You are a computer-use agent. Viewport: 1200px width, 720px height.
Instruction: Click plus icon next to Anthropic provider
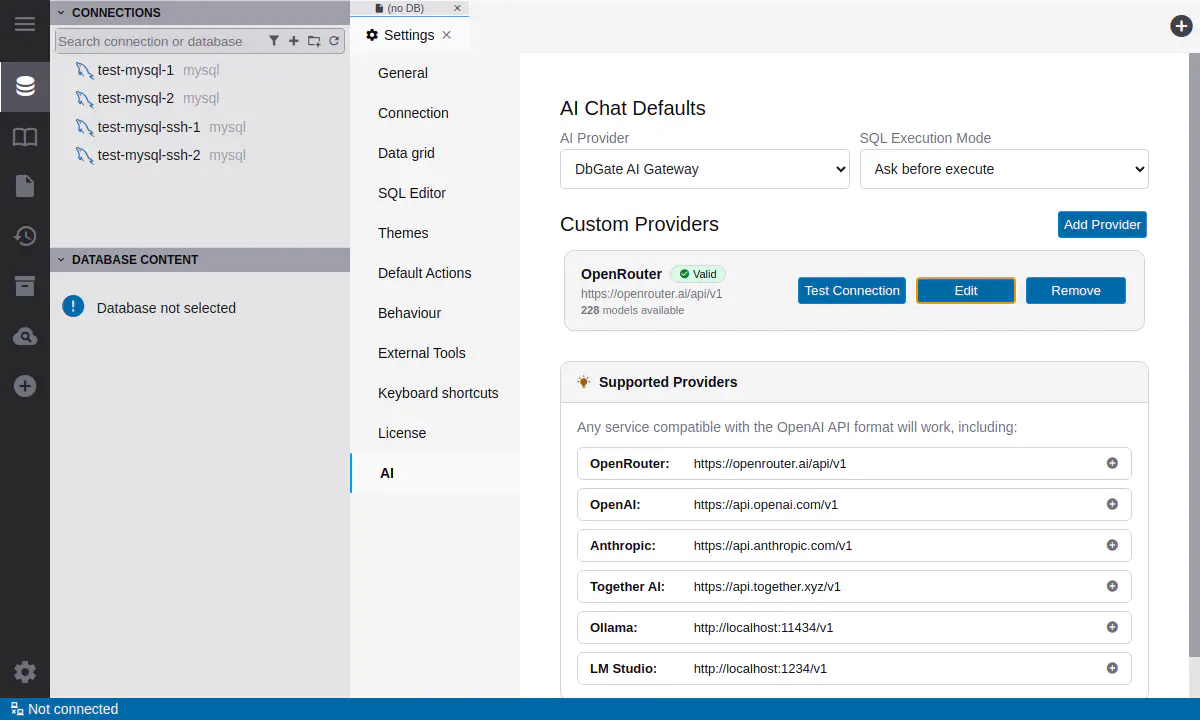pyautogui.click(x=1112, y=545)
